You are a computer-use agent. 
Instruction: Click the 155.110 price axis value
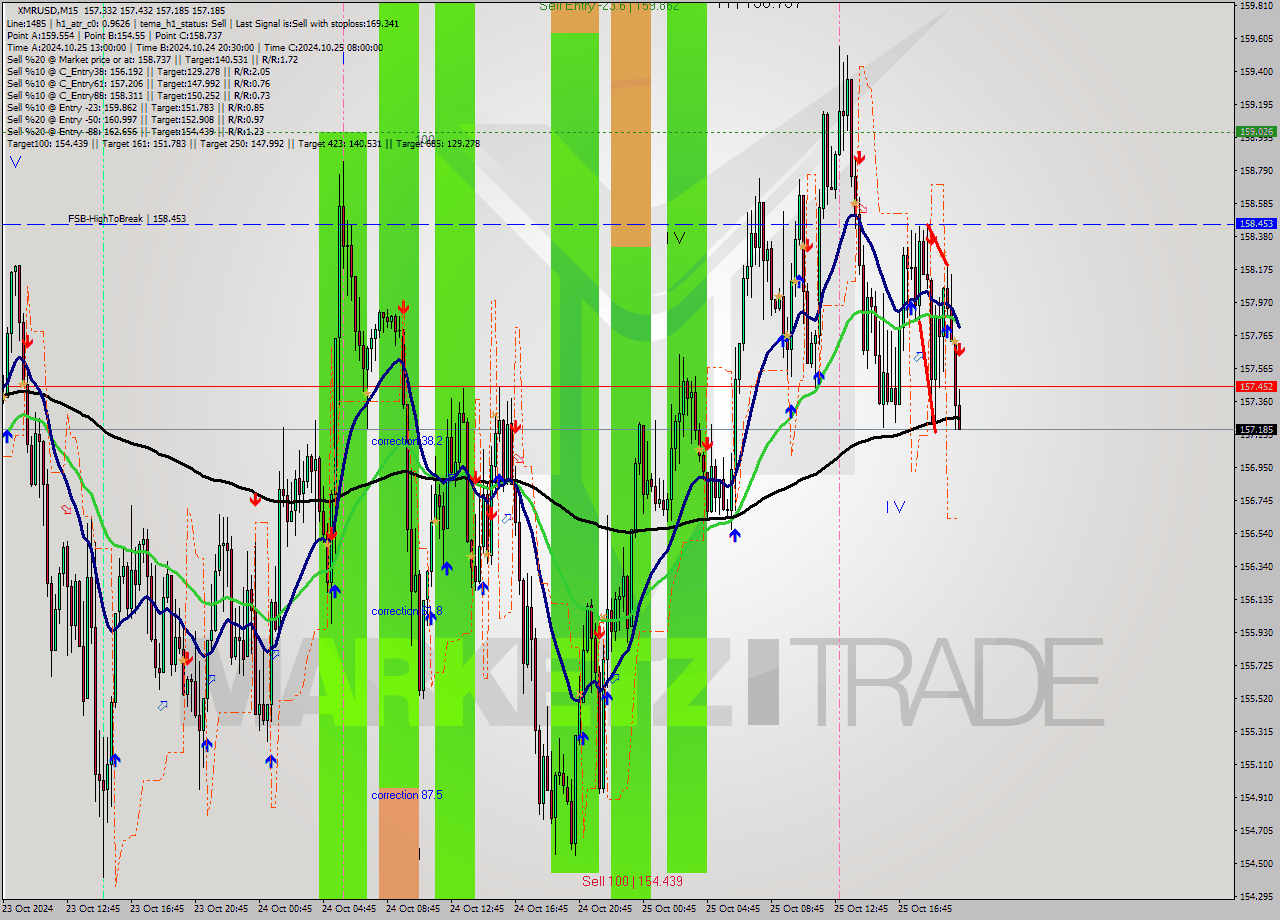(x=1256, y=764)
